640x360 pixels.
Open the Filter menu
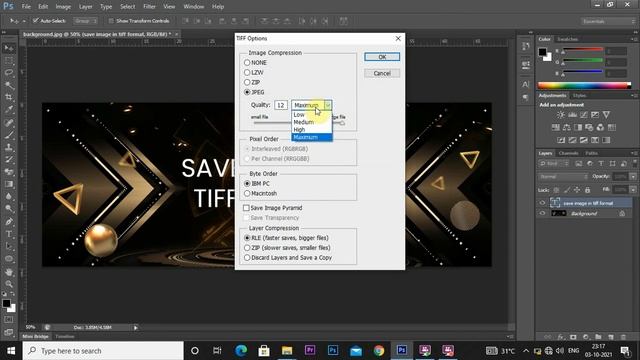click(x=149, y=7)
